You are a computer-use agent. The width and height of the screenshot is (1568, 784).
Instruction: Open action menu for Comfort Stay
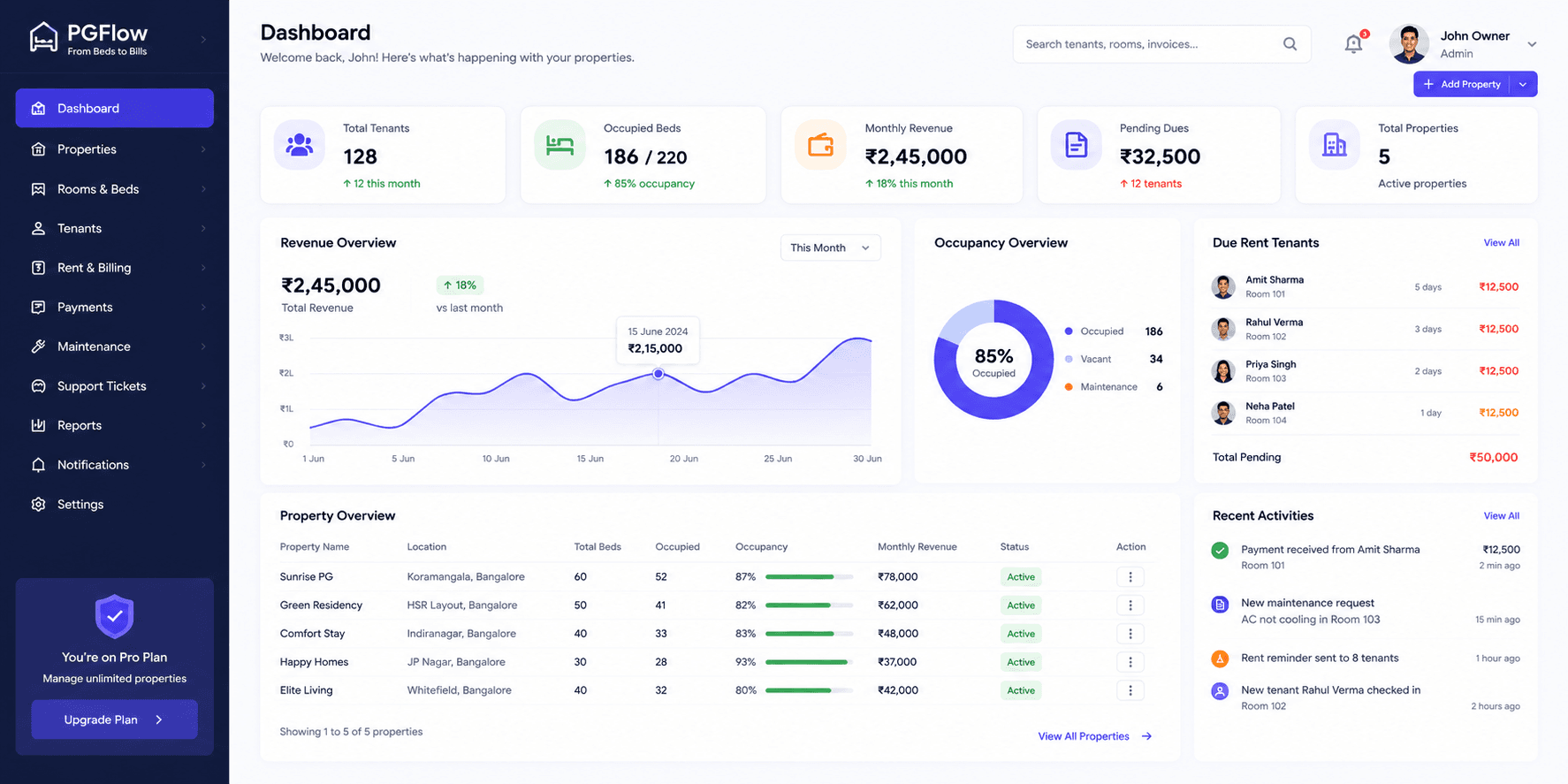point(1130,634)
